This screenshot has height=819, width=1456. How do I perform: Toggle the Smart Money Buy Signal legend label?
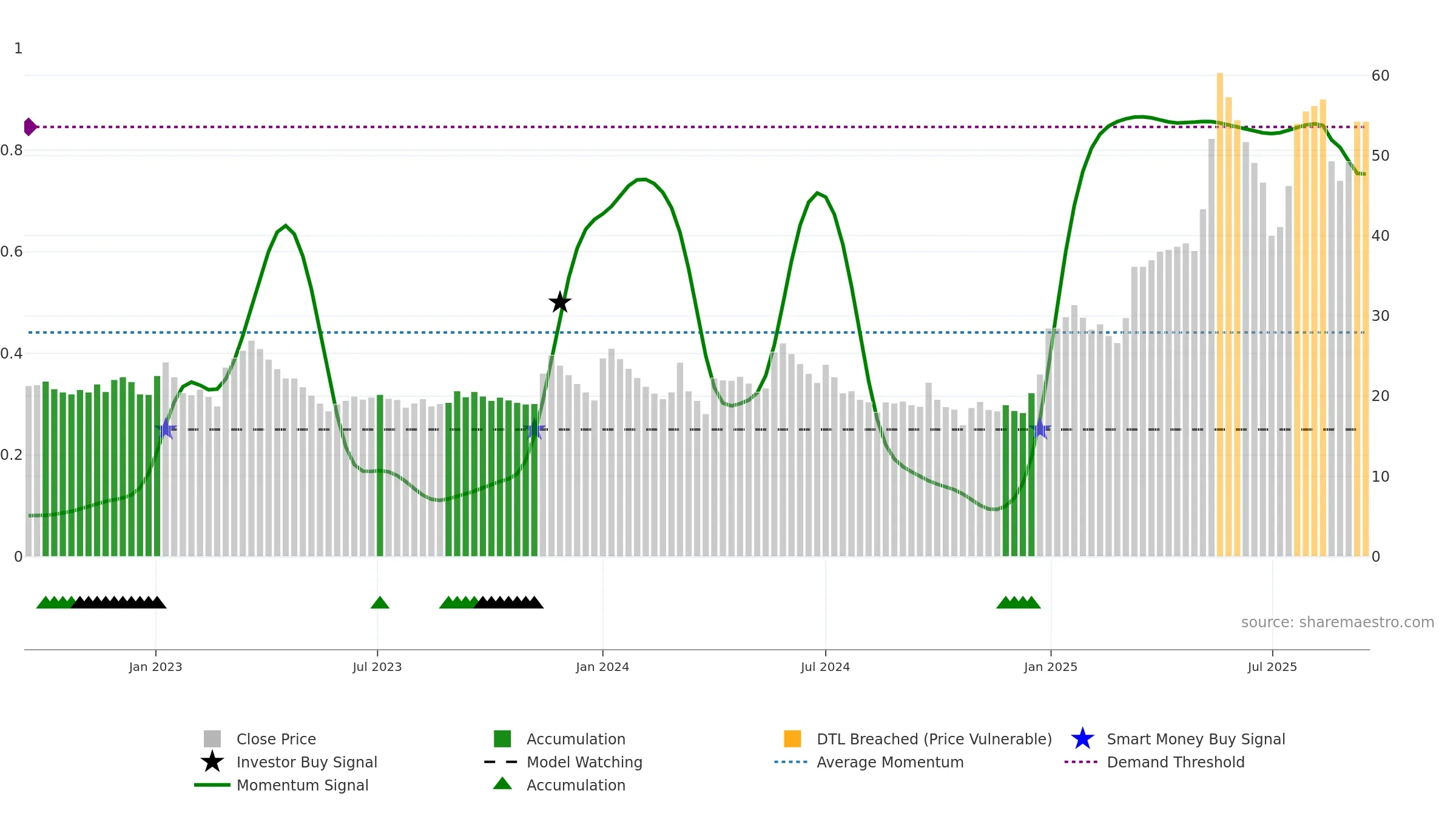click(x=1196, y=739)
